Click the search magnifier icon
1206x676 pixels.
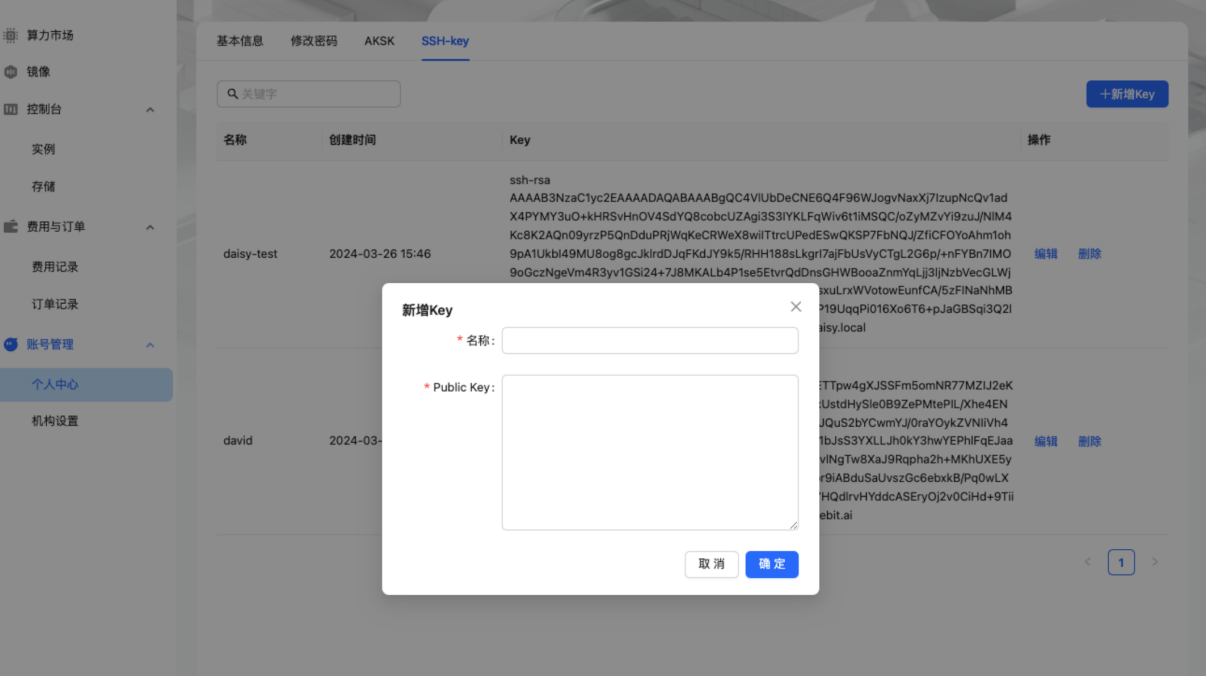(x=233, y=94)
